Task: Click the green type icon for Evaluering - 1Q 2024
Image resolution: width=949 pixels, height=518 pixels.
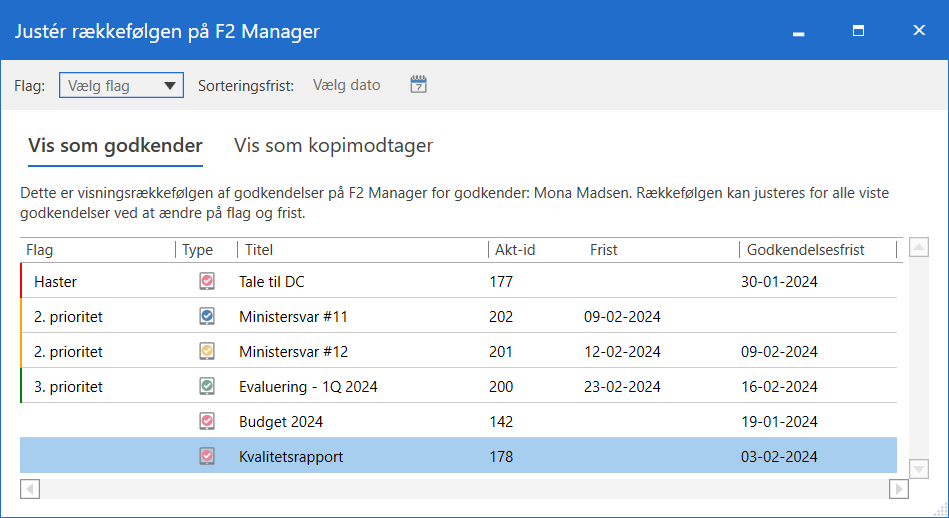Action: 207,386
